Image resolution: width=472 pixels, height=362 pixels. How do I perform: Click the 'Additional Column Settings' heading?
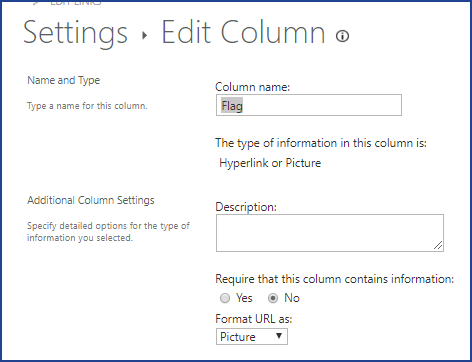[x=91, y=200]
